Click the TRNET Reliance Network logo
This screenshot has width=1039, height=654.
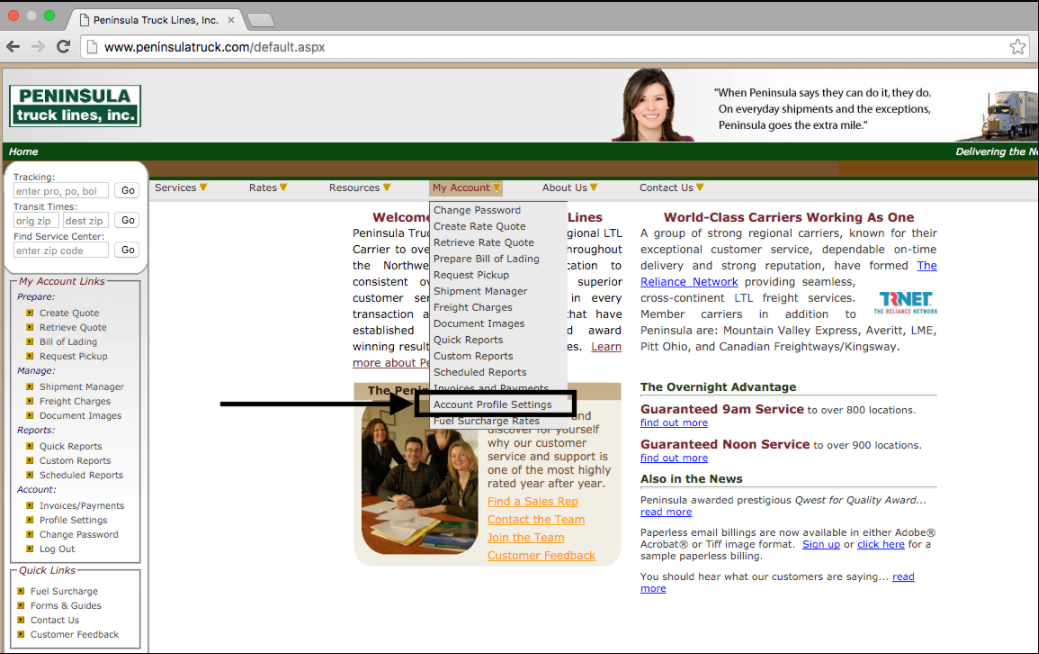[905, 302]
